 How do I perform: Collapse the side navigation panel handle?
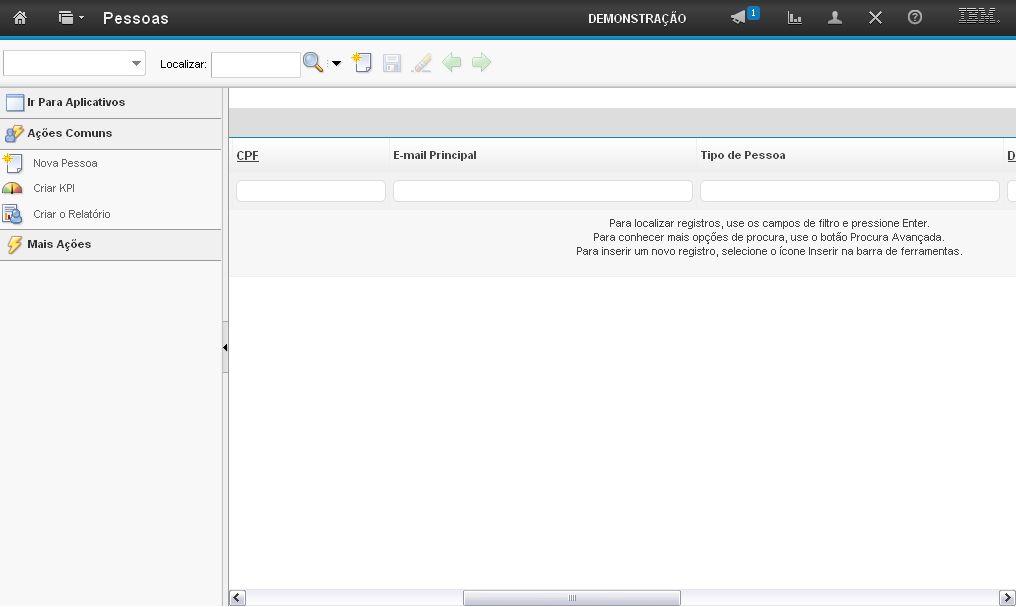(225, 347)
